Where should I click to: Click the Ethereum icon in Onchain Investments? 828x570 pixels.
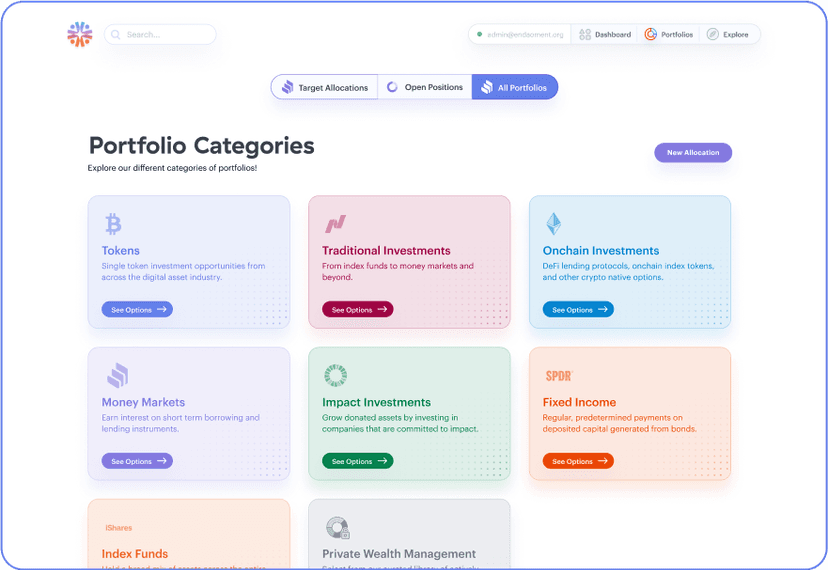pyautogui.click(x=553, y=224)
